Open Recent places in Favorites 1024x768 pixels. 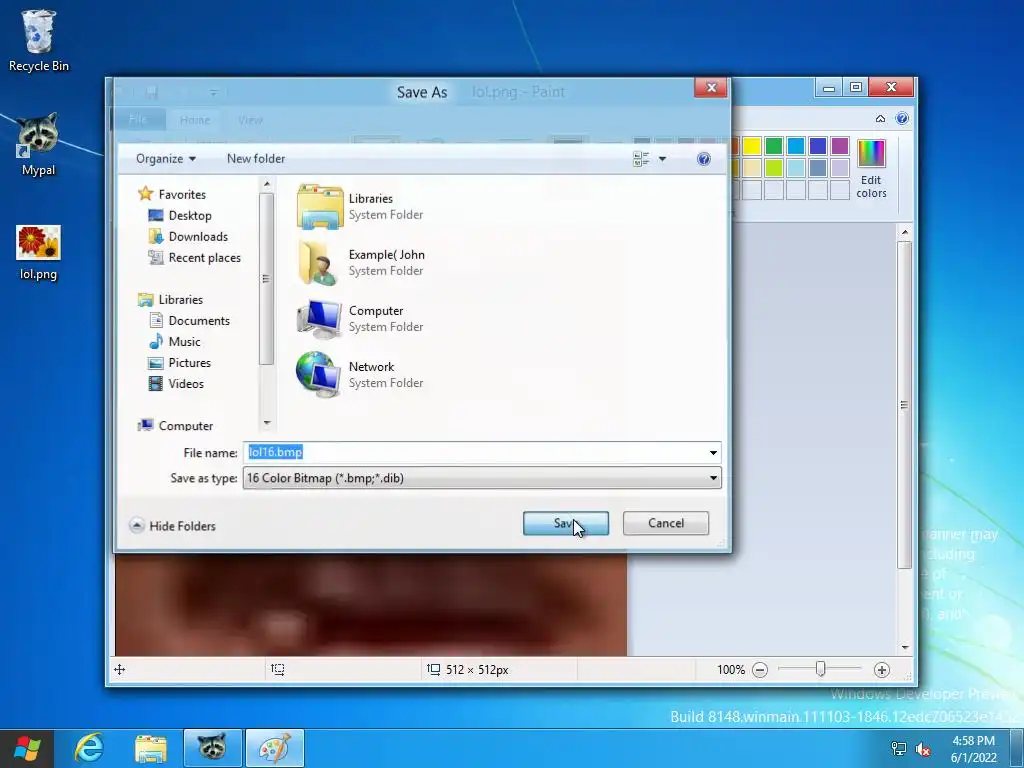click(x=195, y=257)
